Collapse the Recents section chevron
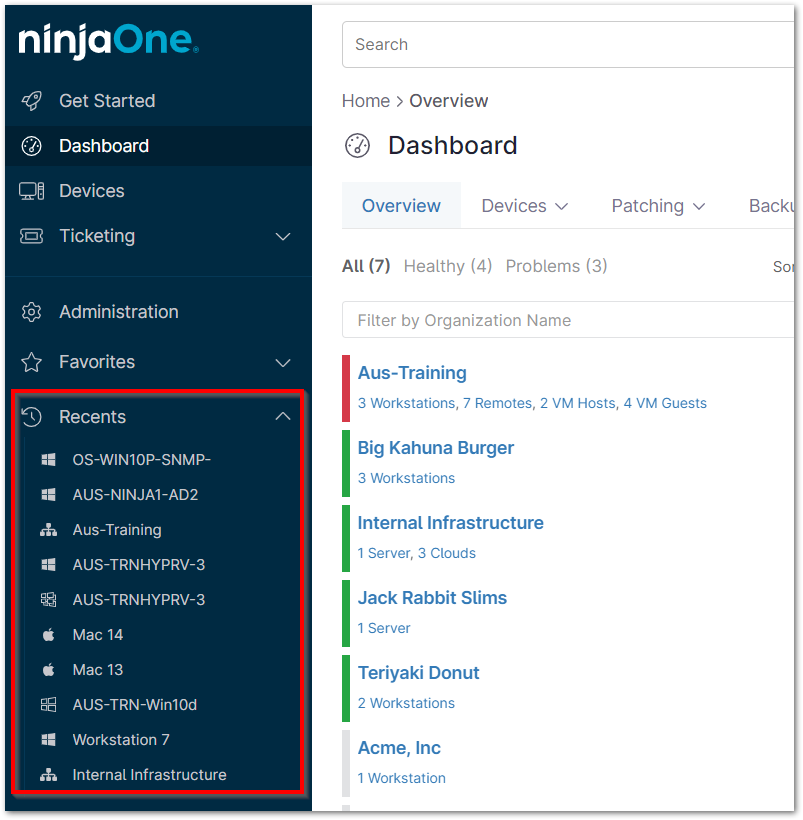Image resolution: width=803 pixels, height=820 pixels. pyautogui.click(x=283, y=417)
